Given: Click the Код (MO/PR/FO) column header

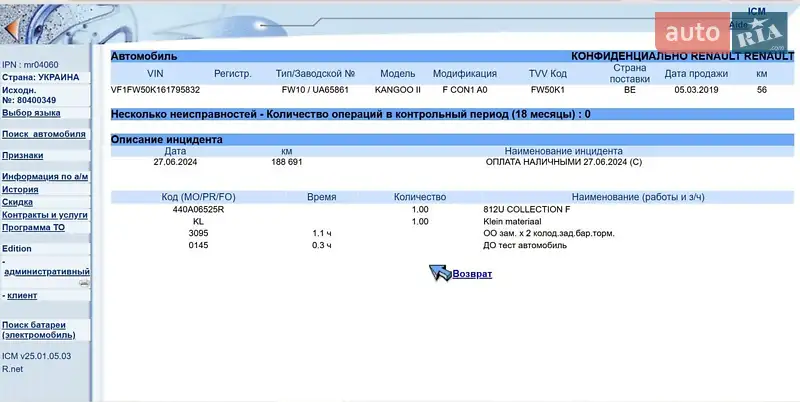Looking at the screenshot, I should click(x=198, y=197).
